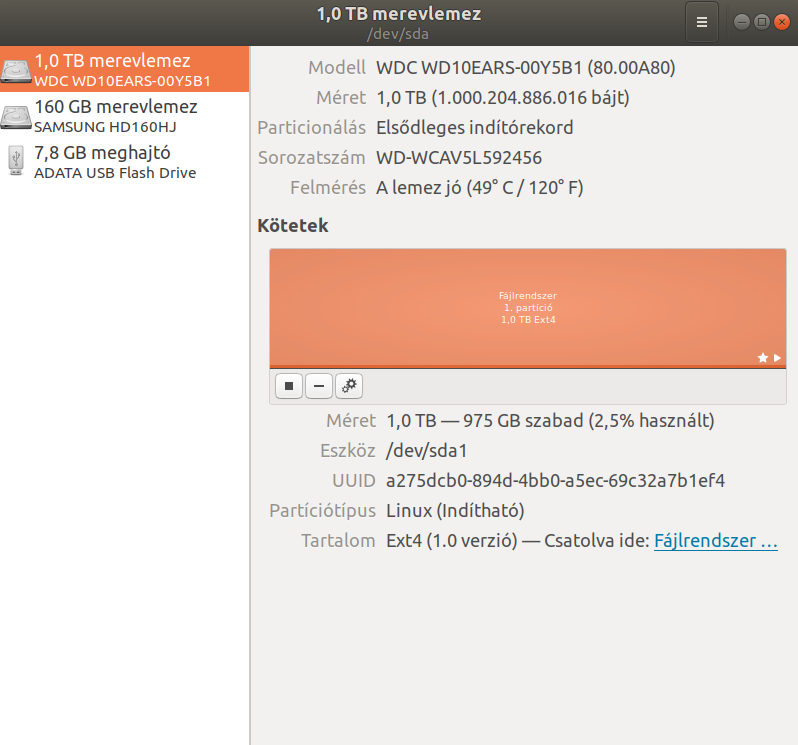Click the device path /dev/sda1
This screenshot has width=798, height=745.
click(426, 451)
